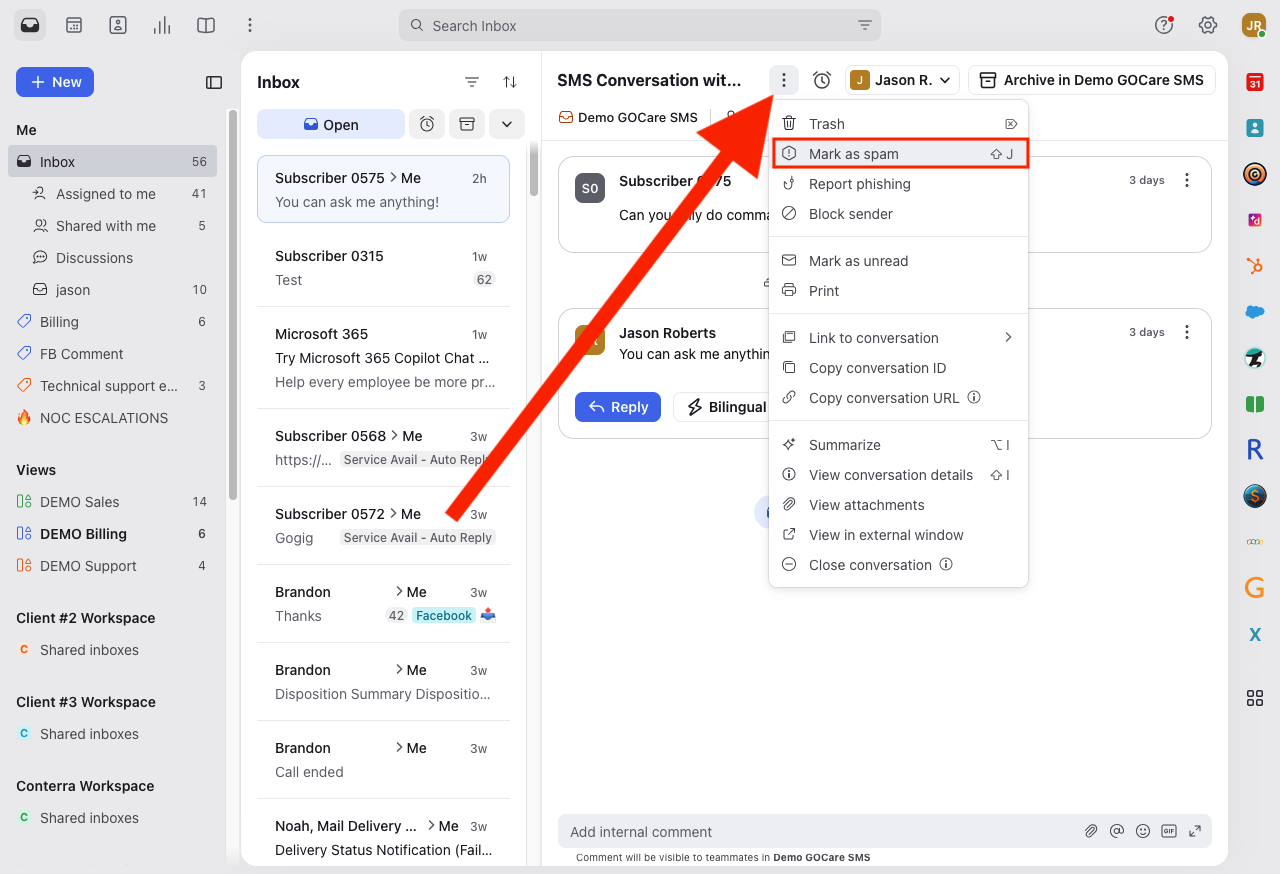Image resolution: width=1280 pixels, height=874 pixels.
Task: Choose View attachments
Action: pyautogui.click(x=898, y=505)
